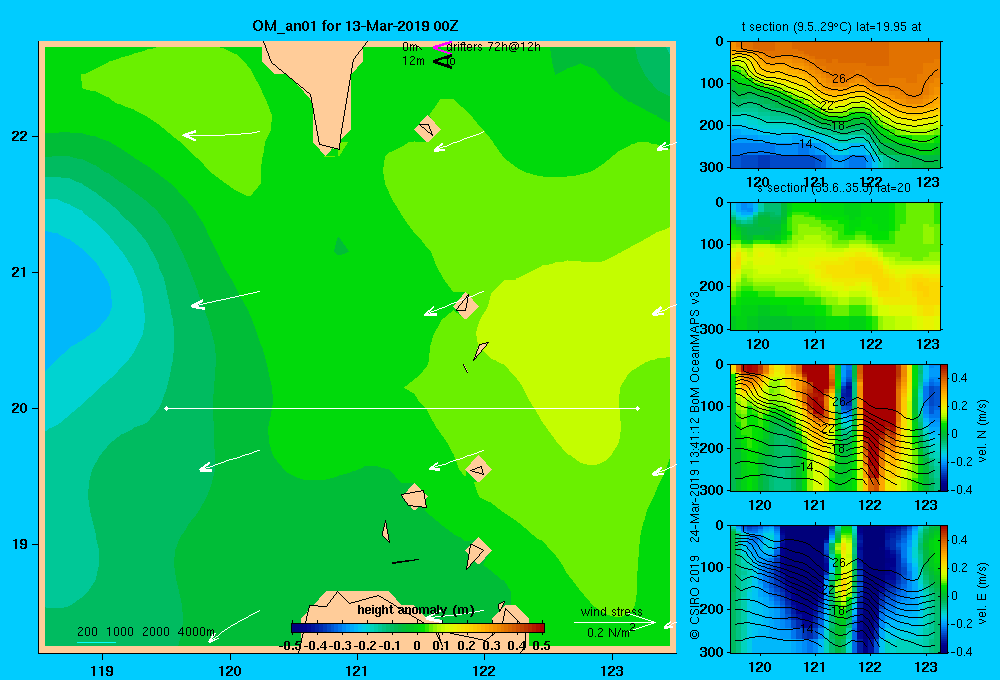The height and width of the screenshot is (680, 1000).
Task: Click the "t section (9.5..29°C) lat=19.95 at" title
Action: tap(831, 27)
